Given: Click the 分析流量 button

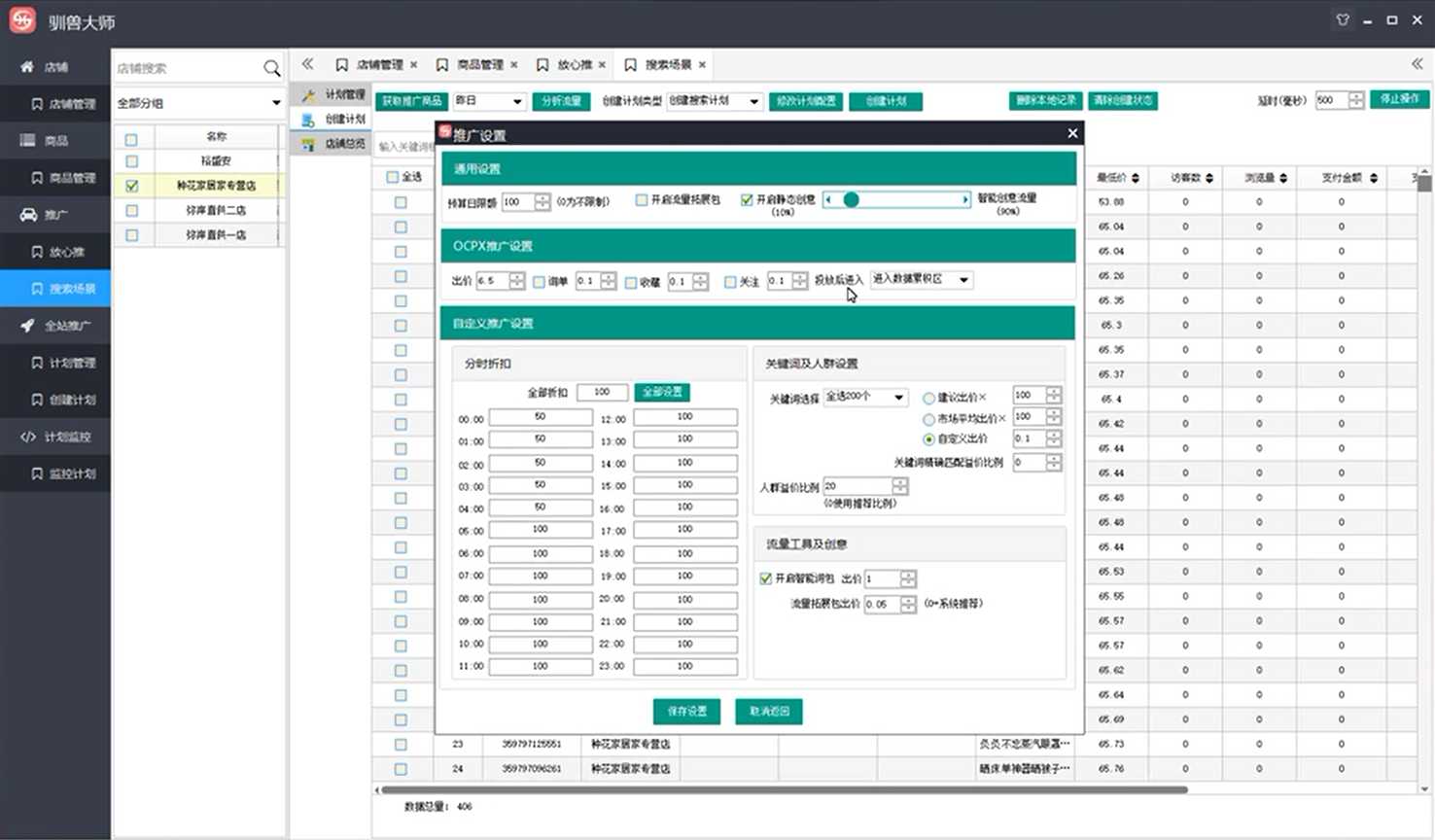Looking at the screenshot, I should 561,101.
